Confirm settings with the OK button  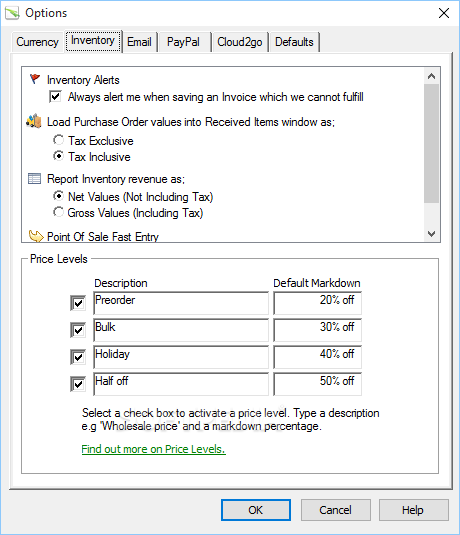coord(256,510)
